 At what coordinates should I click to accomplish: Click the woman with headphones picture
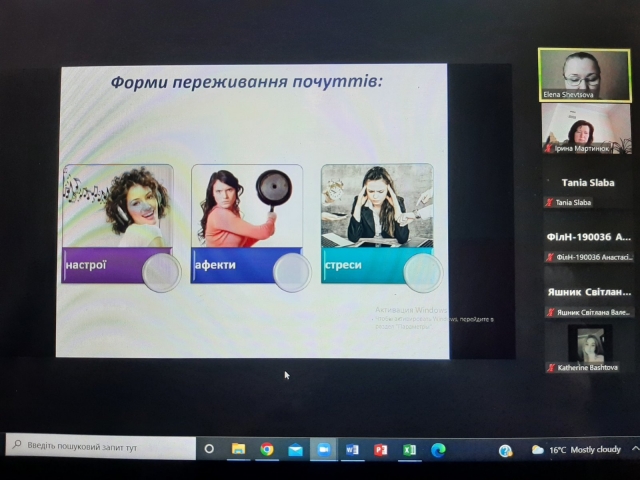click(118, 206)
